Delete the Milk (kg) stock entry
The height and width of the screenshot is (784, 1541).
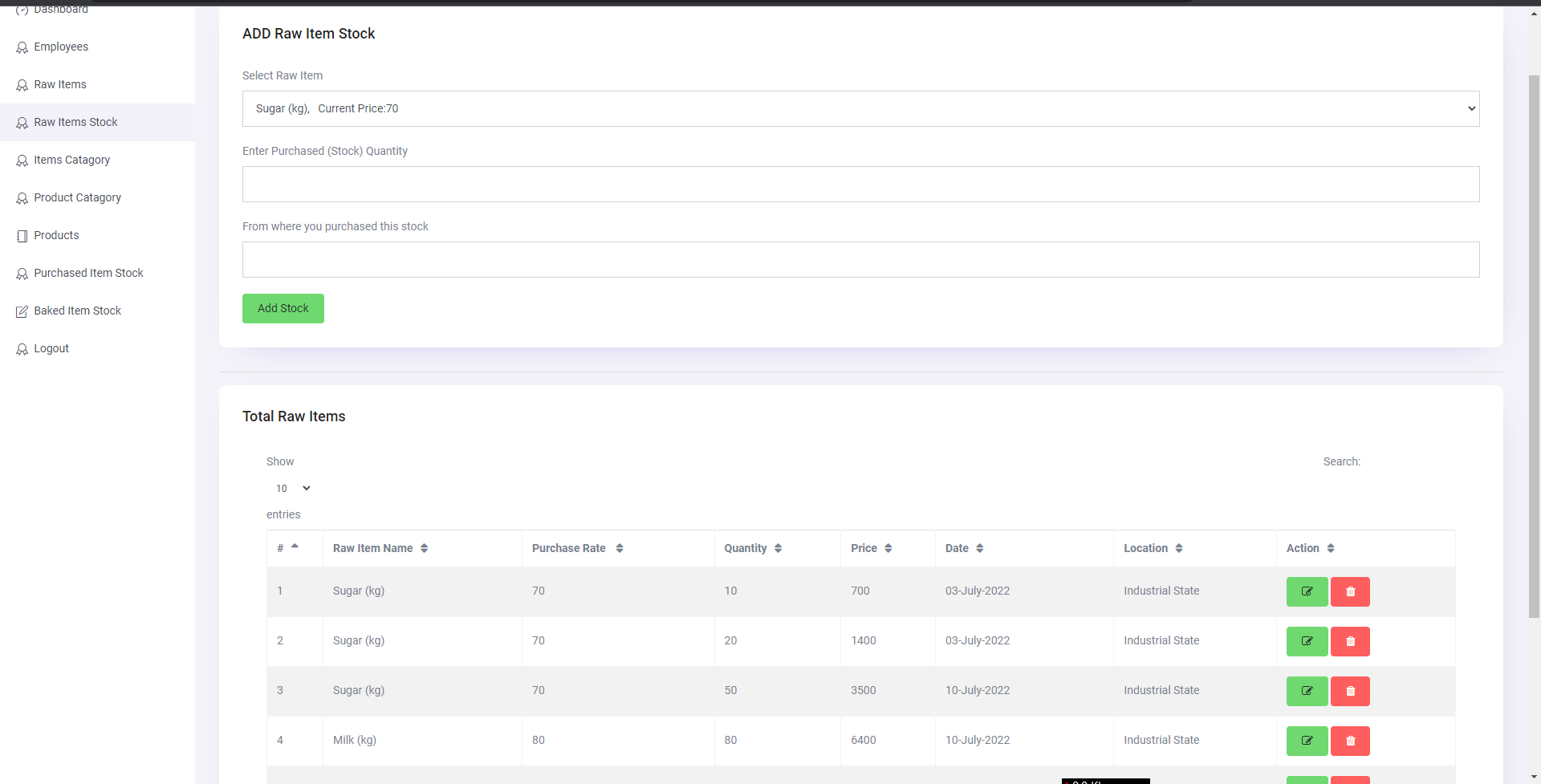point(1350,741)
